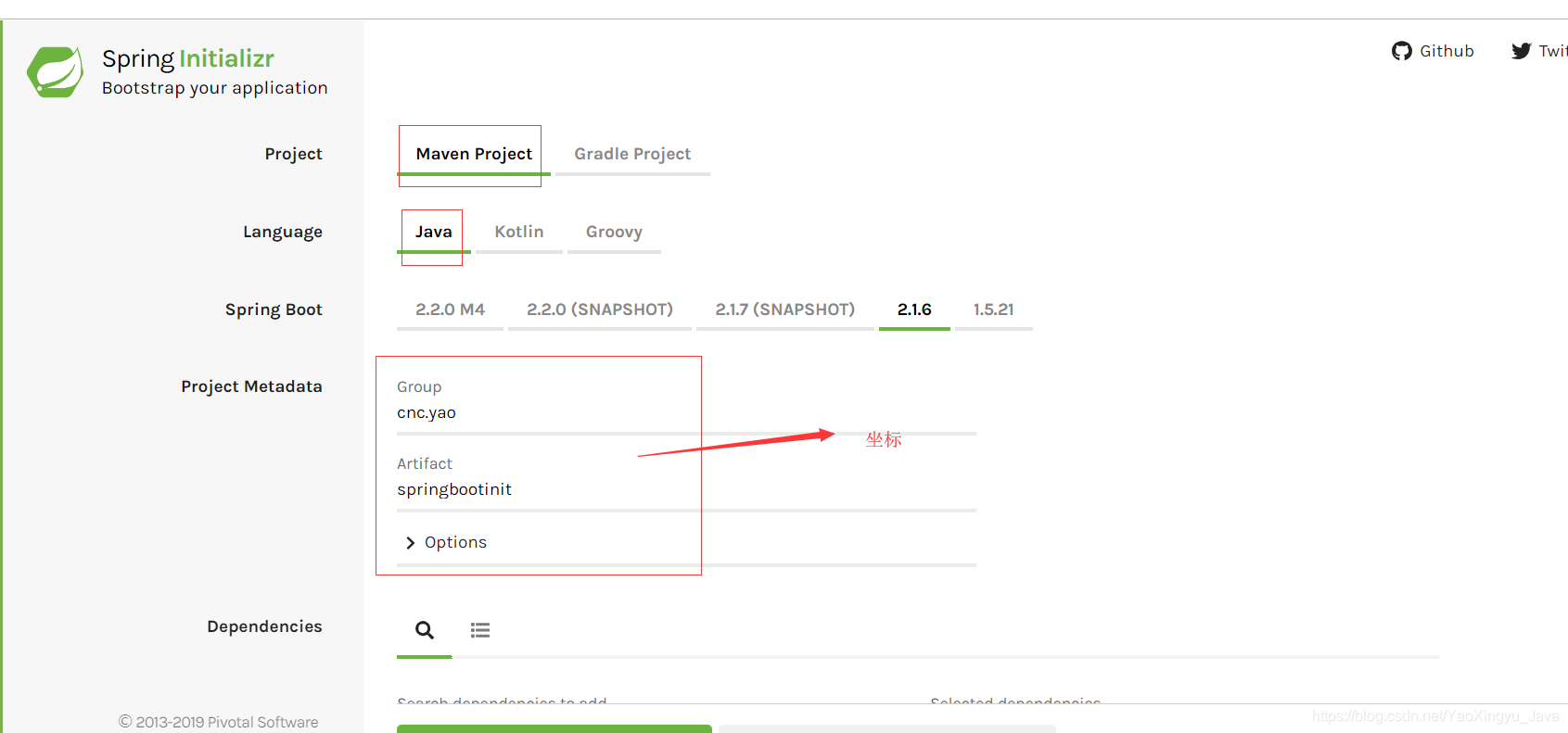Select Gradle Project option
This screenshot has width=1568, height=733.
pos(632,154)
